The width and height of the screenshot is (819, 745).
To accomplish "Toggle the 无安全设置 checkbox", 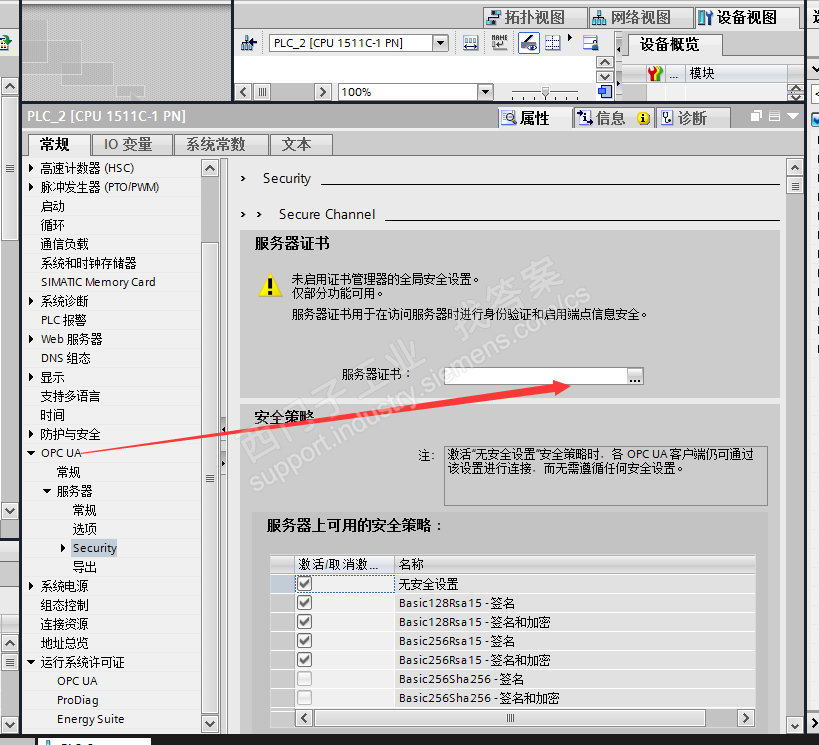I will coord(305,583).
